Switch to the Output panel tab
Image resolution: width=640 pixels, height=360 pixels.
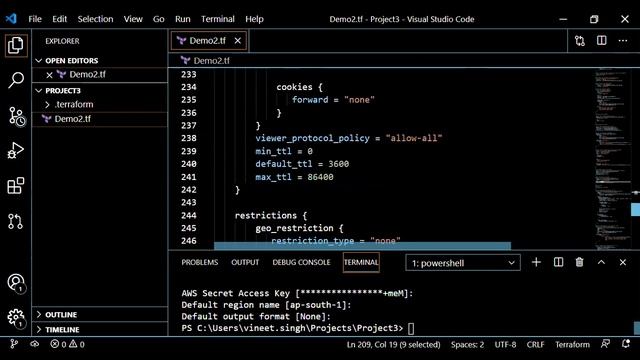[245, 262]
